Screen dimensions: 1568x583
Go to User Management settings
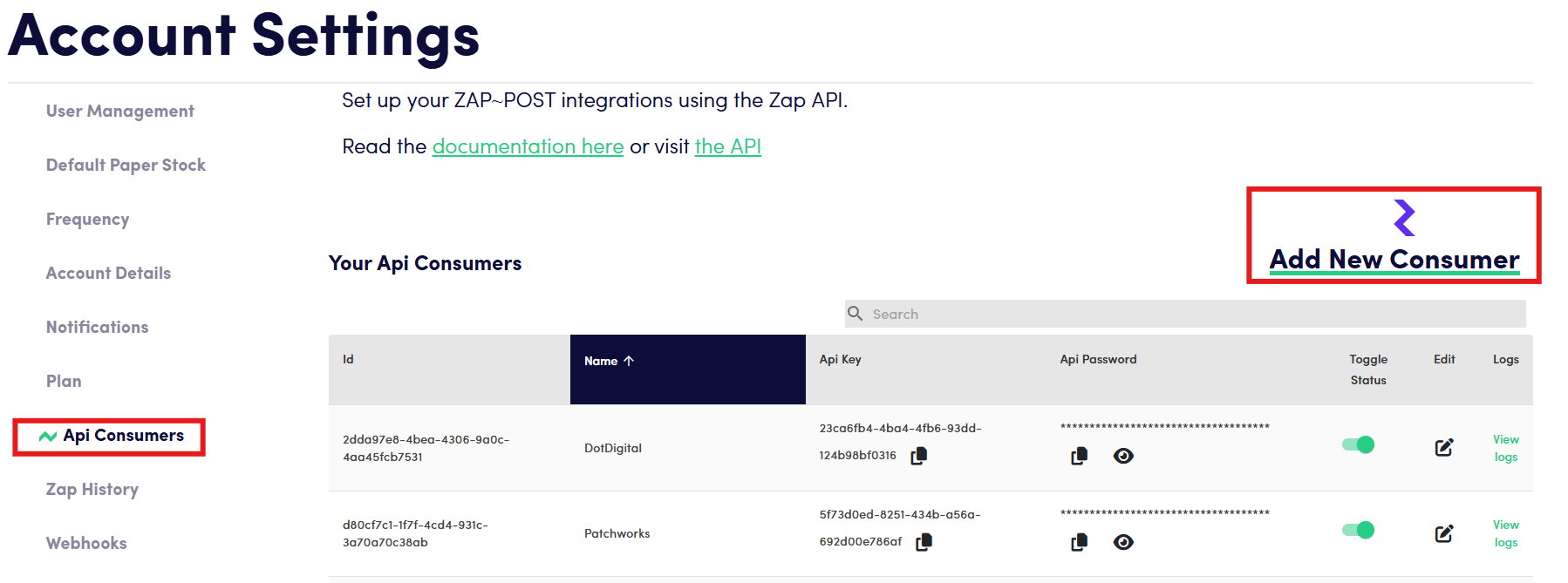tap(120, 112)
